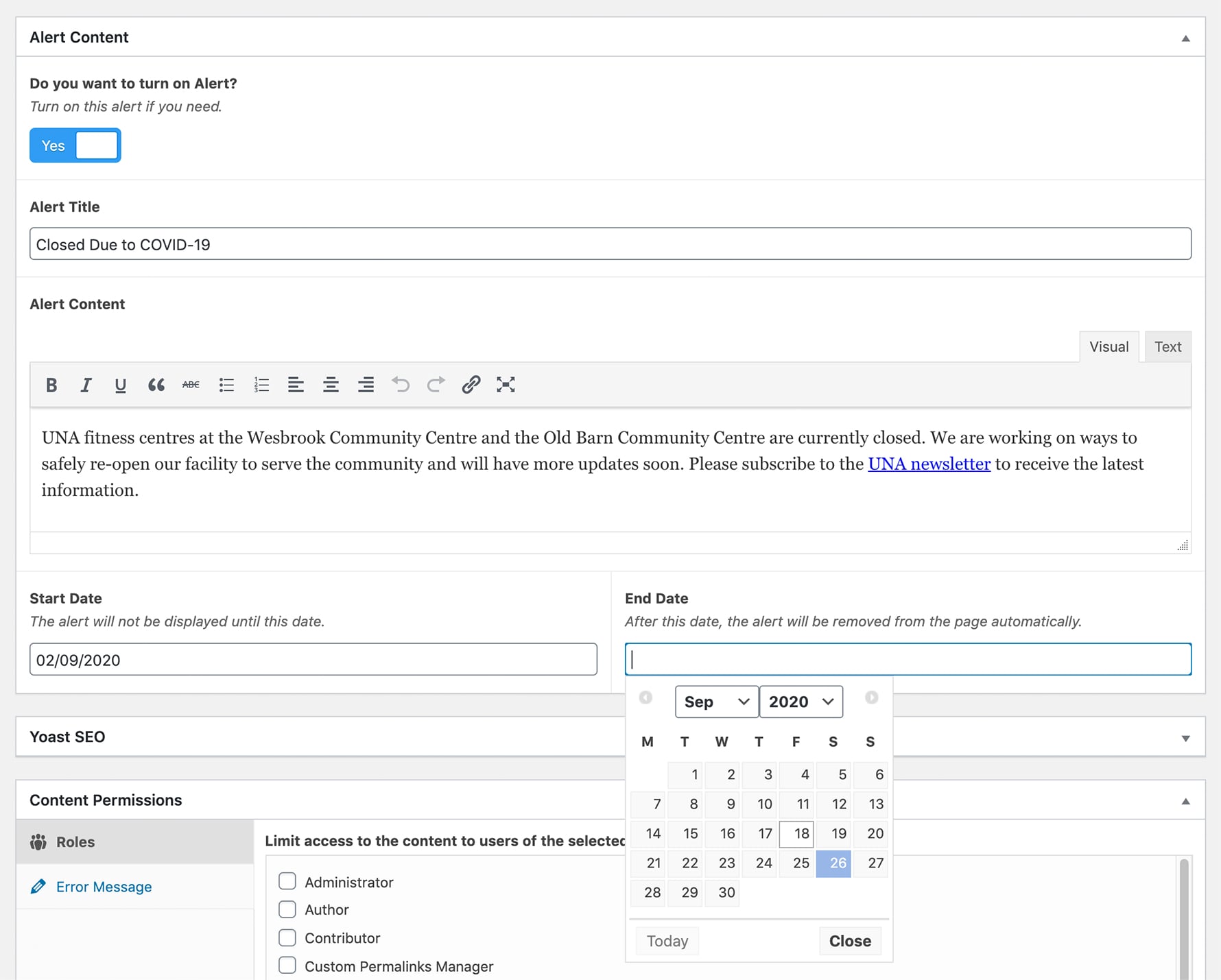Open fullscreen distraction-free editor mode
This screenshot has width=1221, height=980.
click(x=506, y=385)
